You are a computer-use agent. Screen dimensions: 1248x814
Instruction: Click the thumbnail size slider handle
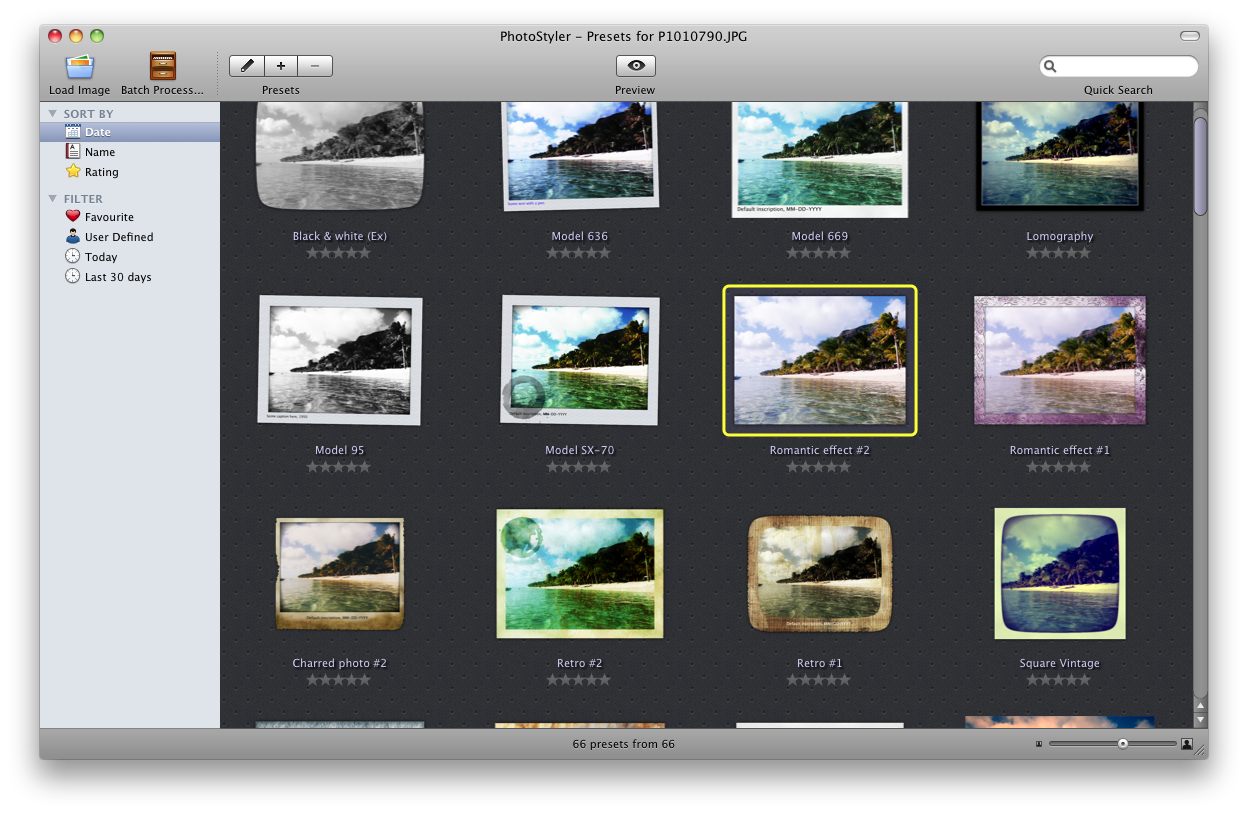coord(1123,743)
